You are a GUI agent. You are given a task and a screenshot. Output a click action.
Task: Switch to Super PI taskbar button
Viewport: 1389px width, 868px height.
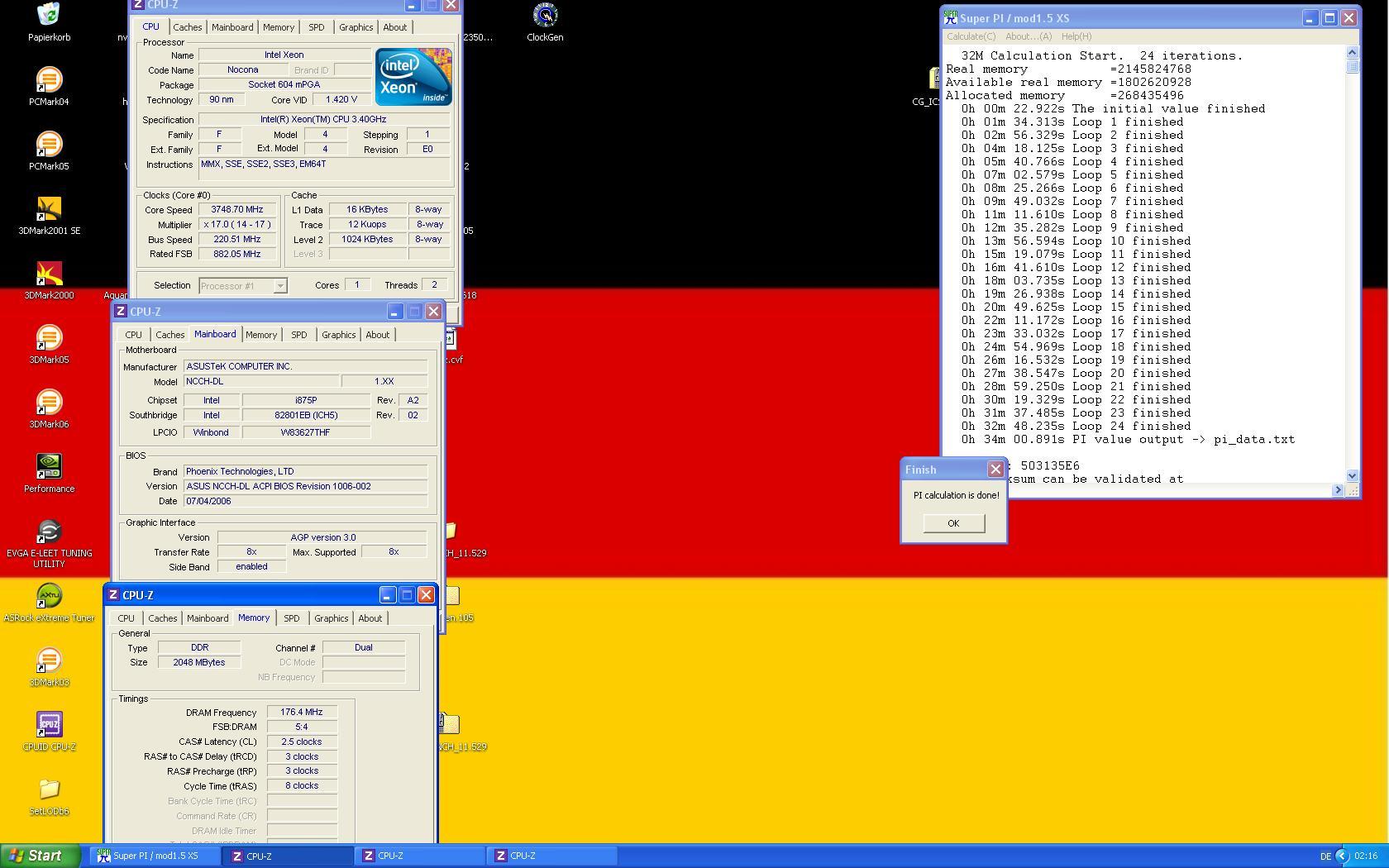point(155,856)
